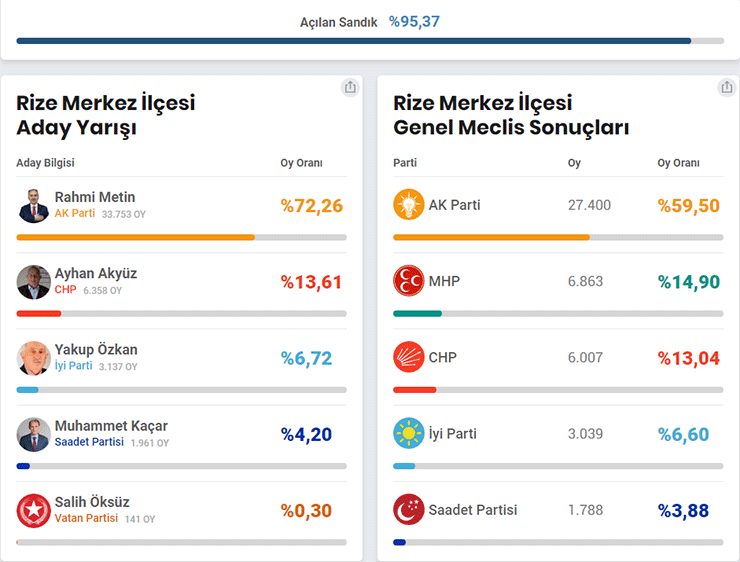Open candidate name Rahmi Metin
The image size is (740, 562).
[x=95, y=197]
